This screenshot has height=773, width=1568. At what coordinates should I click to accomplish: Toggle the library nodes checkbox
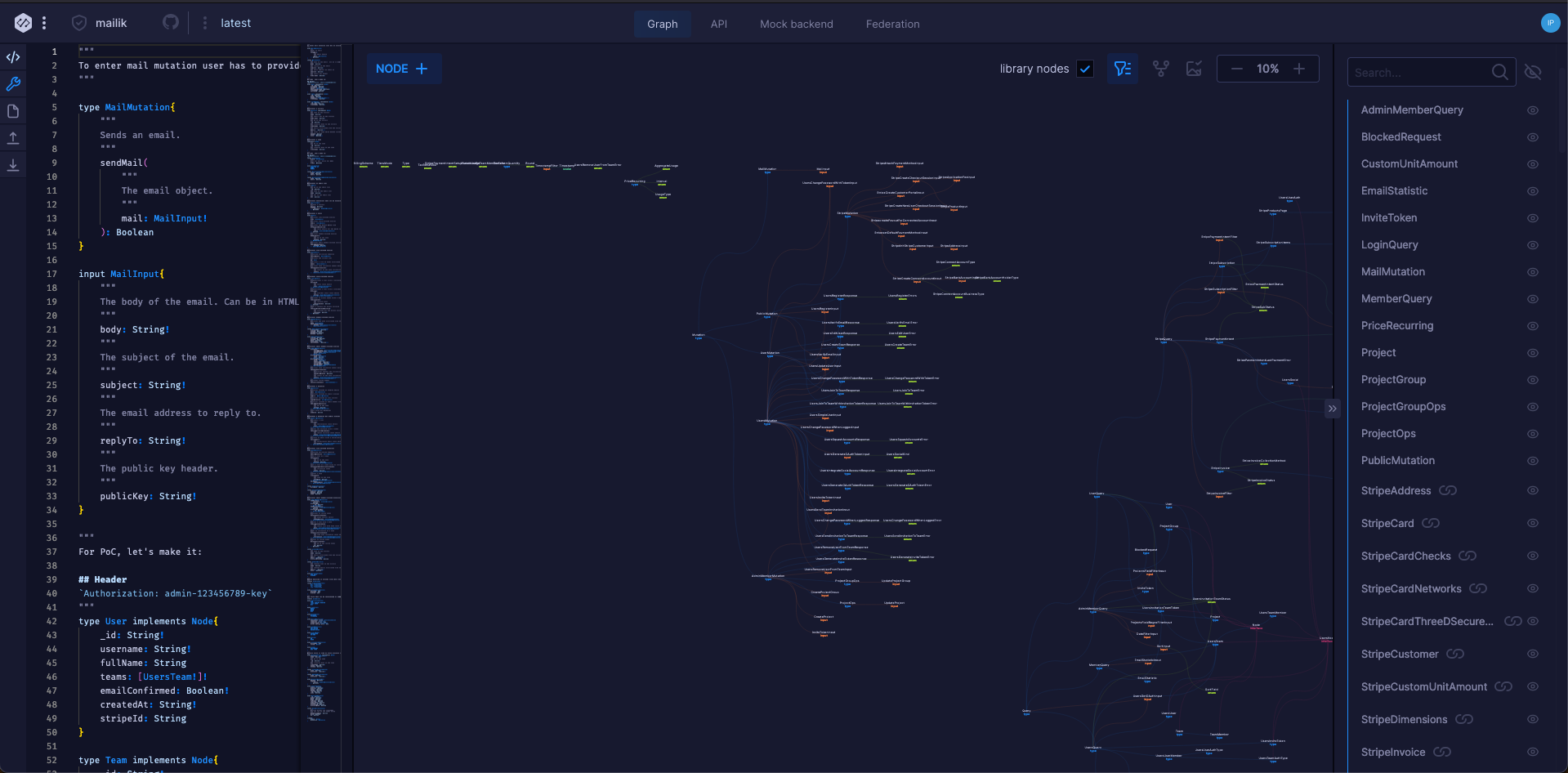(1085, 69)
